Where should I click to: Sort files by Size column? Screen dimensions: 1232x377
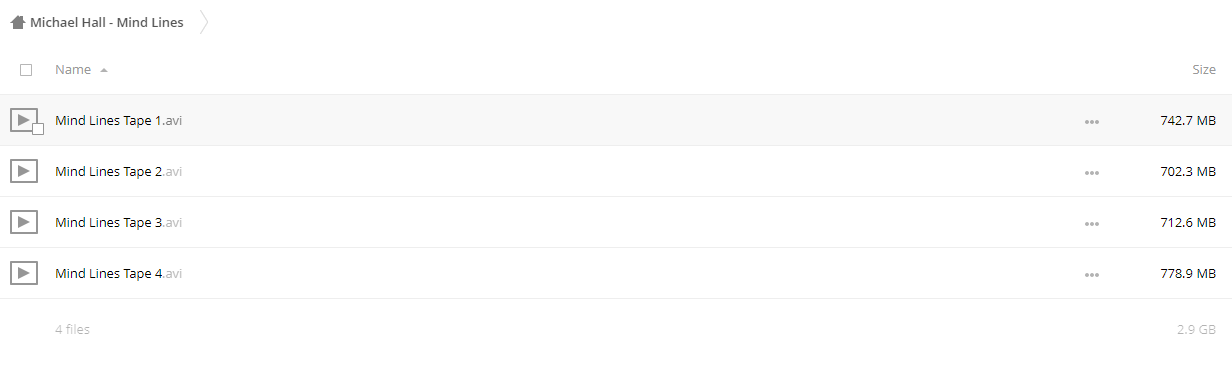(1204, 70)
